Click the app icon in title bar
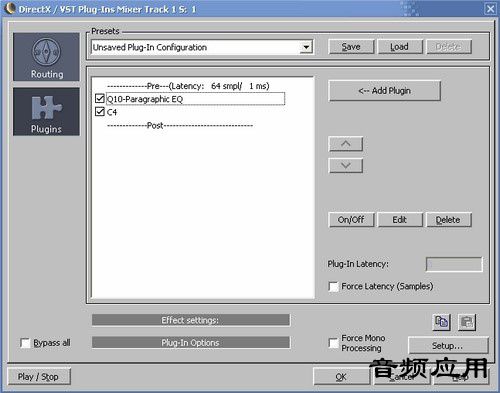 pos(10,9)
